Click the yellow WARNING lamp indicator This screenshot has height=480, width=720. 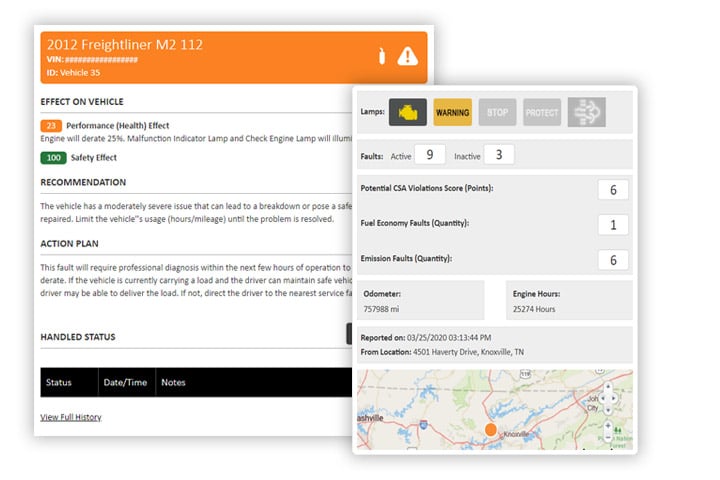click(452, 113)
